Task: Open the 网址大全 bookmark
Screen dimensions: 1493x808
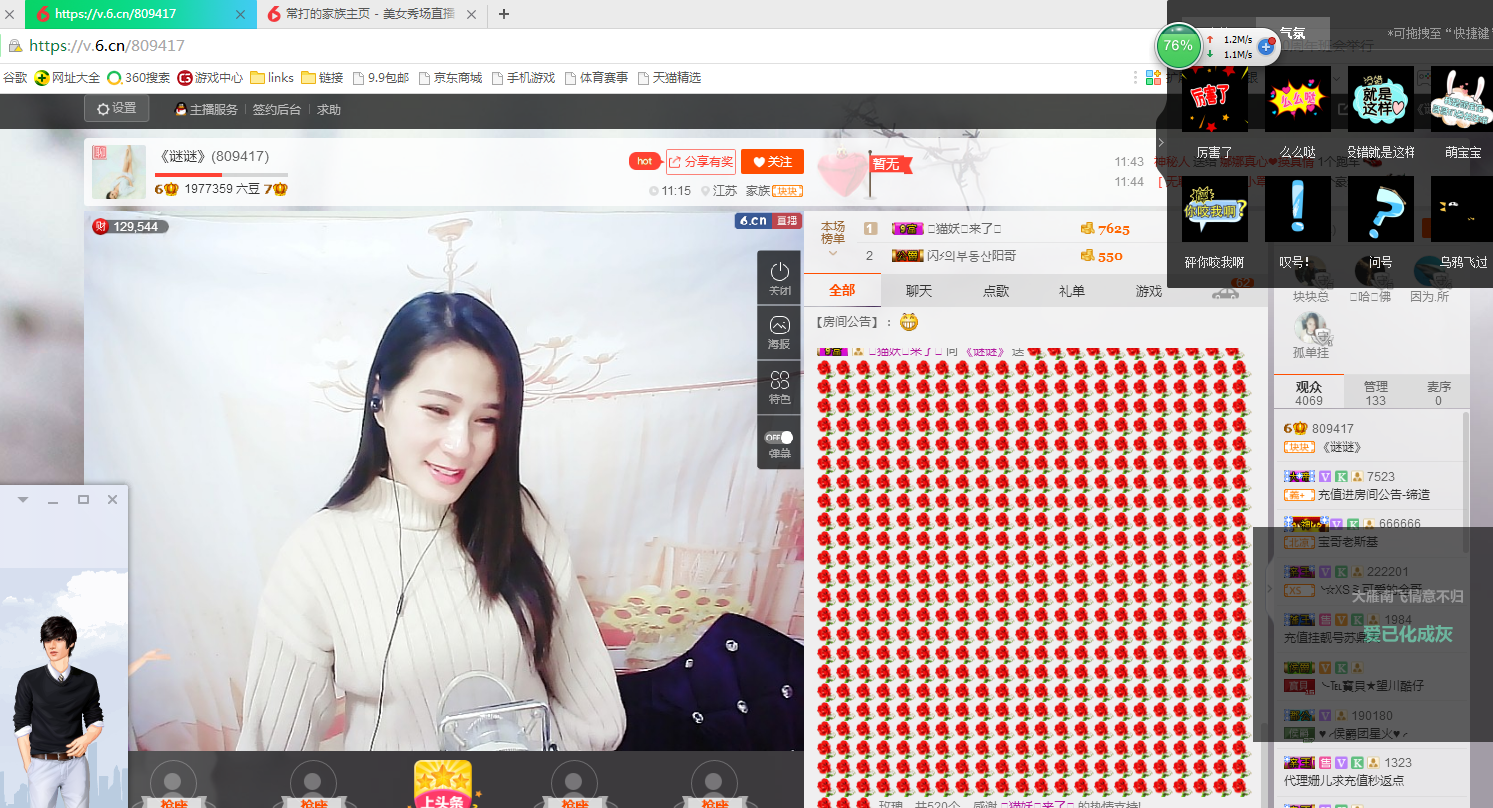Action: (67, 77)
